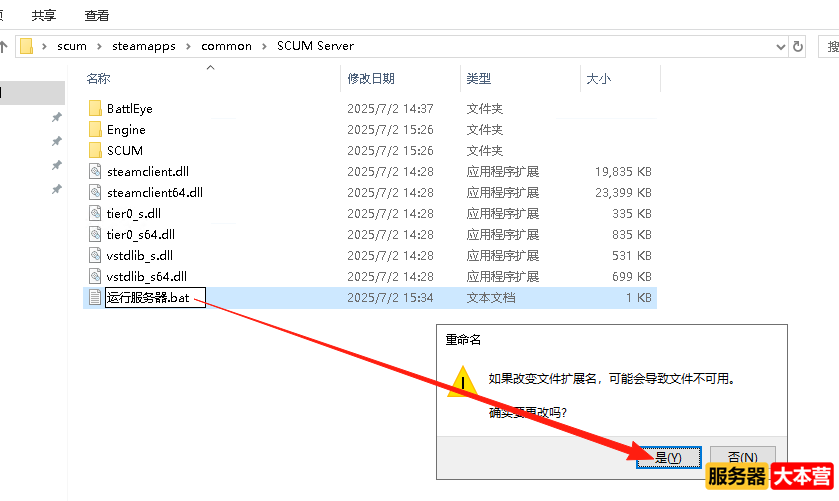Select tier0_s64.dll file name
The height and width of the screenshot is (501, 839).
point(141,234)
